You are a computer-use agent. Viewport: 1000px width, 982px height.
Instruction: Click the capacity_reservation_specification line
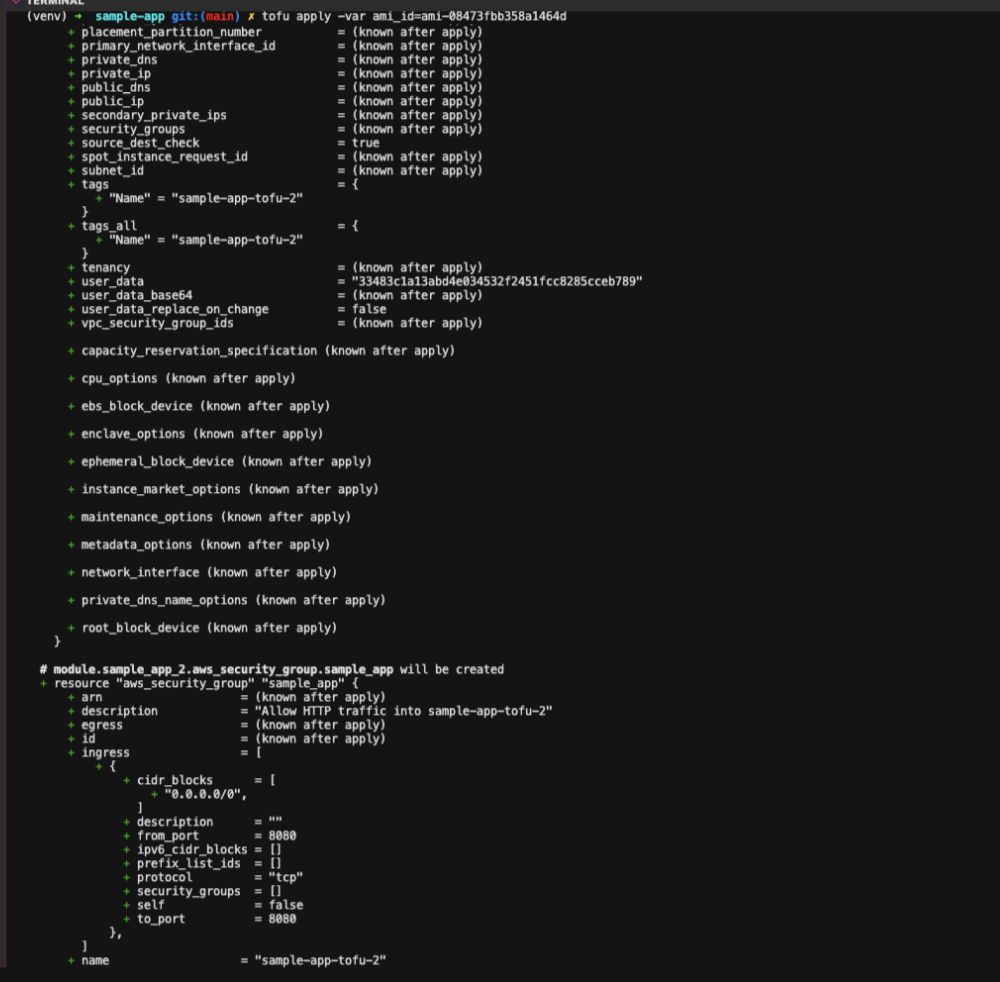click(x=267, y=351)
